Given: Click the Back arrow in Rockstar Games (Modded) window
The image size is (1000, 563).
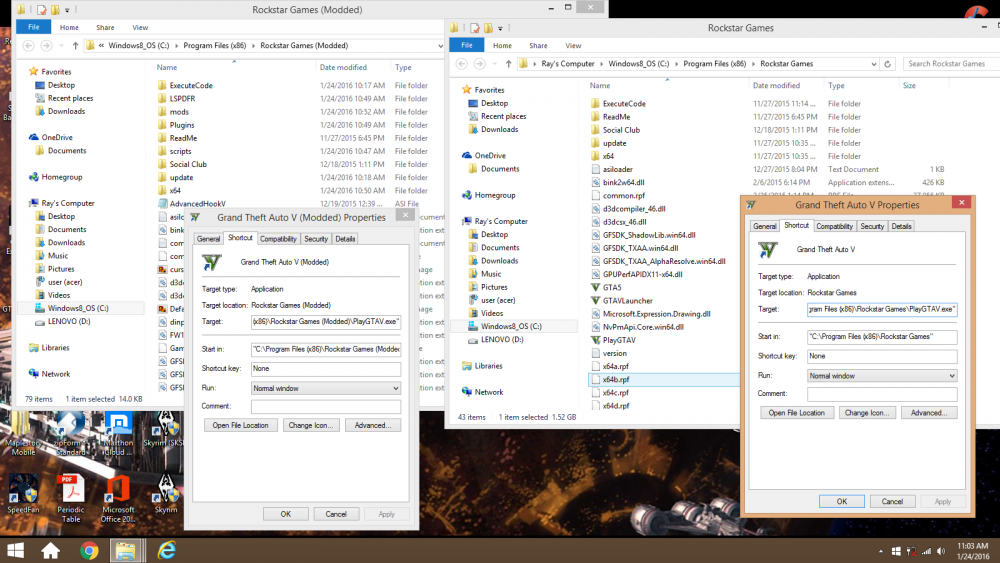Looking at the screenshot, I should (29, 45).
